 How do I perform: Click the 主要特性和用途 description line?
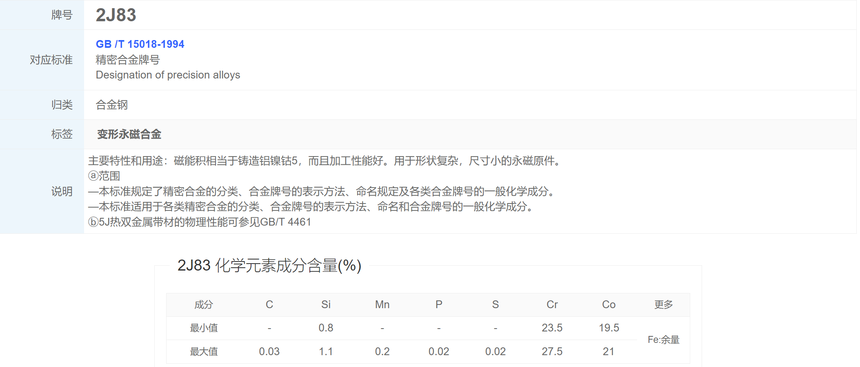324,161
